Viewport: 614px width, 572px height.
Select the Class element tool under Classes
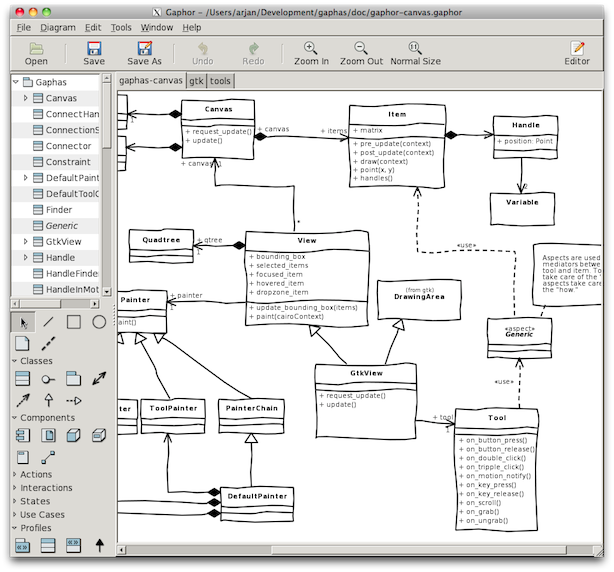tap(23, 379)
